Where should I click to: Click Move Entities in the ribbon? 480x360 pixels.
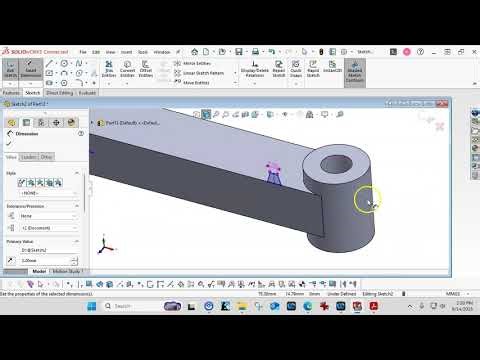point(192,82)
